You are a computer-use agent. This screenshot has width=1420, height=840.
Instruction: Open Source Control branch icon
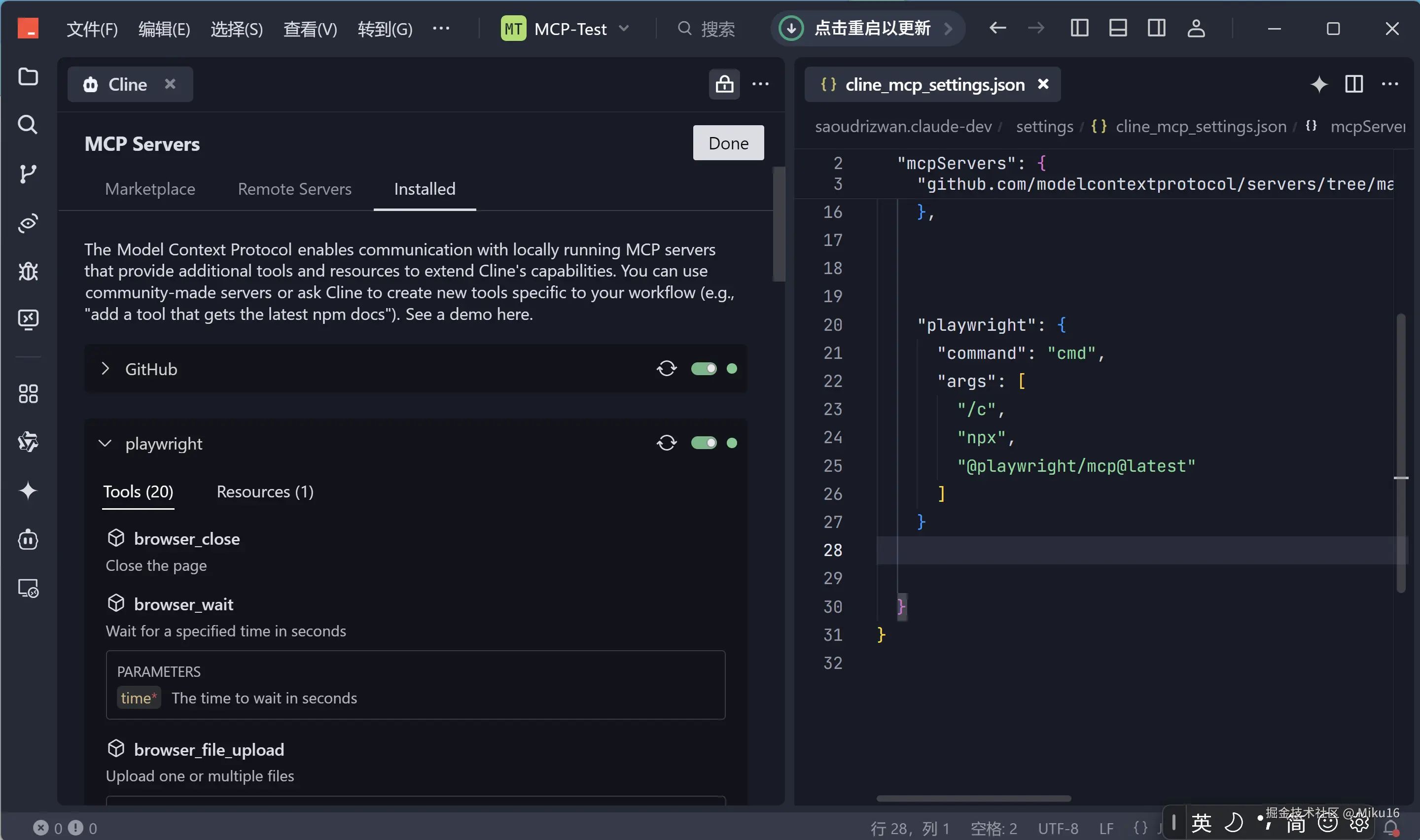(x=28, y=174)
